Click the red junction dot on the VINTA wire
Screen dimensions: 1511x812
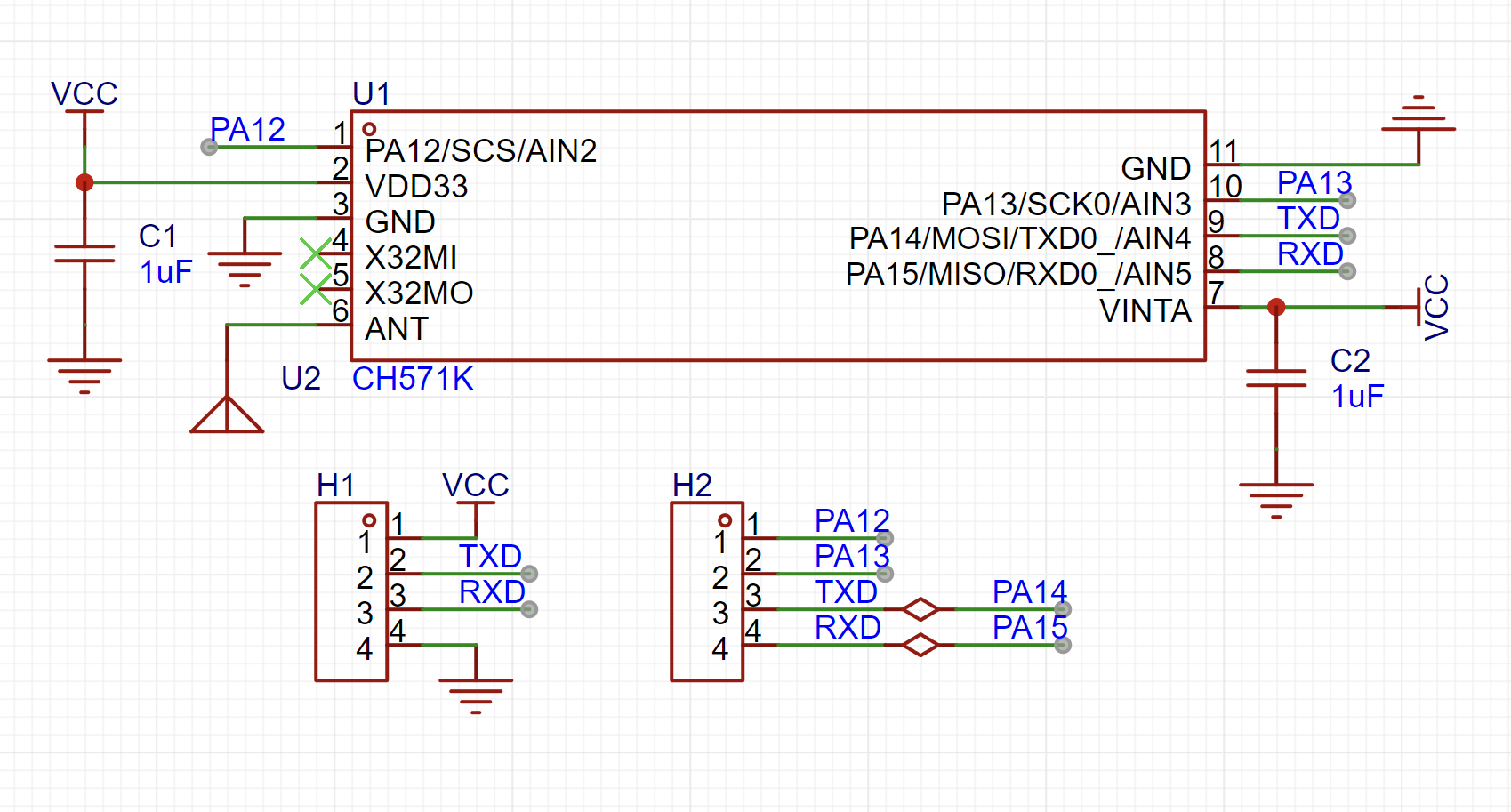coord(1276,307)
